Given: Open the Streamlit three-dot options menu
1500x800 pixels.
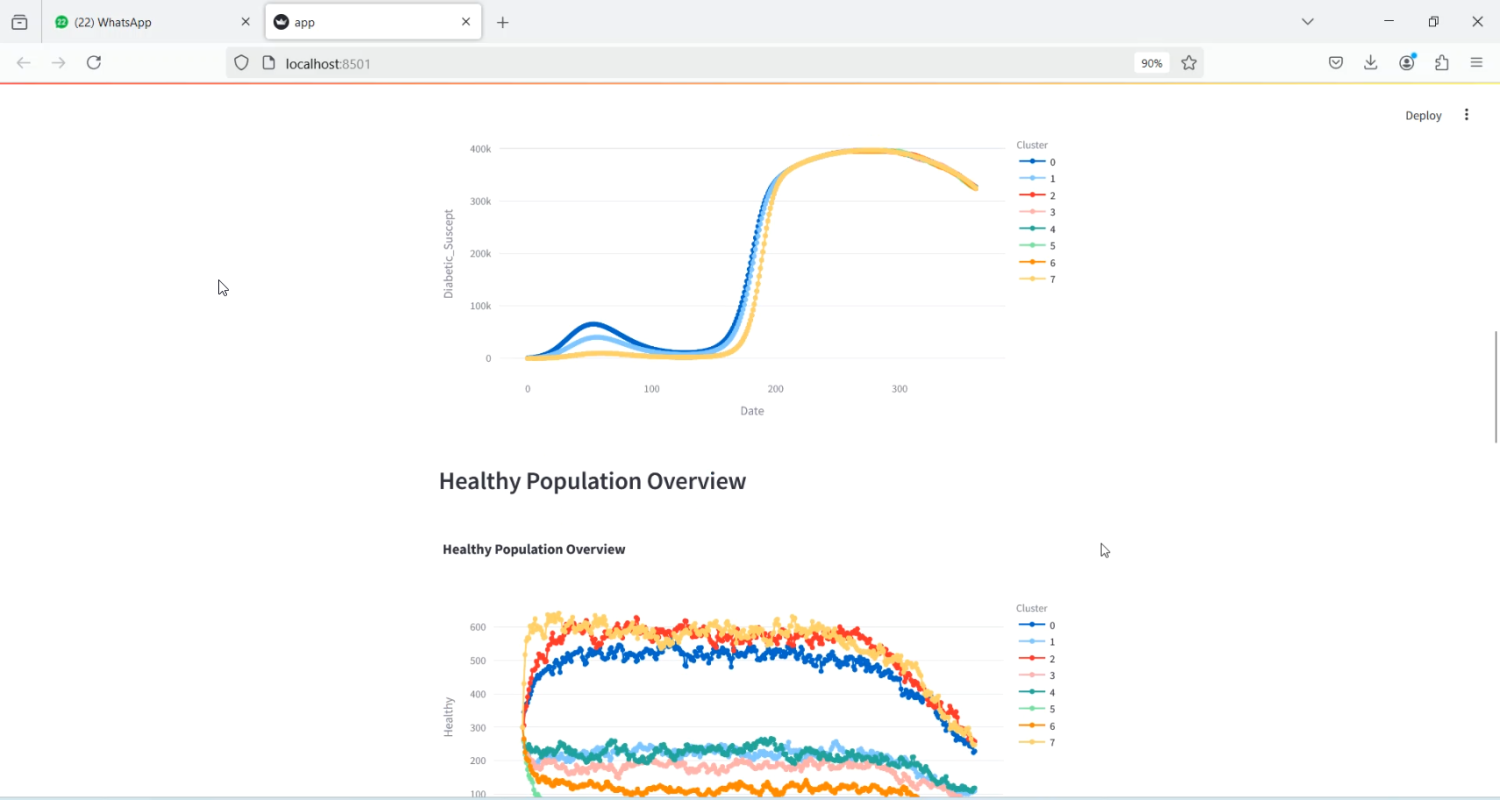Looking at the screenshot, I should (1466, 114).
